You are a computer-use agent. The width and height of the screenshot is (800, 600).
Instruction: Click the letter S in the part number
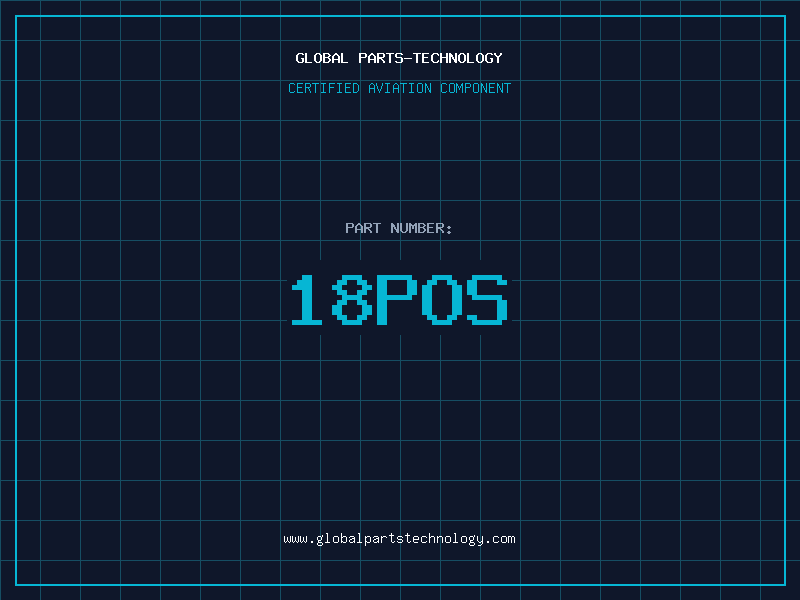tap(487, 300)
